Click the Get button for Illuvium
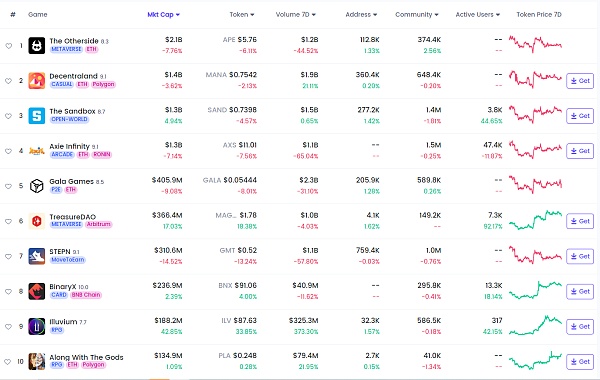The height and width of the screenshot is (380, 600). pos(580,326)
